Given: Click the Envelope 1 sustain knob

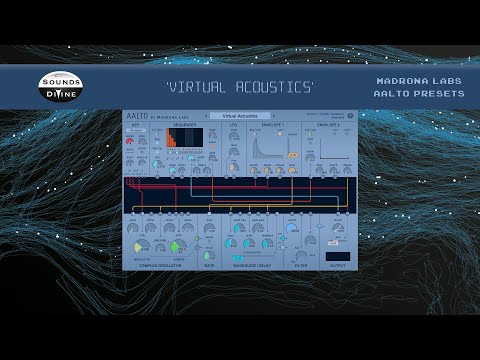Looking at the screenshot, I should (x=280, y=170).
